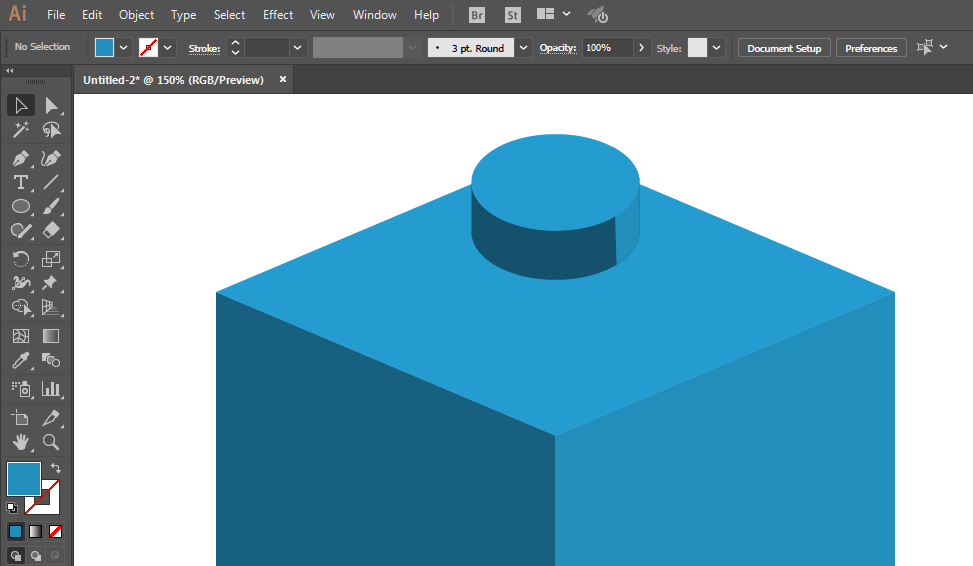The height and width of the screenshot is (566, 973).
Task: Expand the stroke weight dropdown
Action: 298,48
